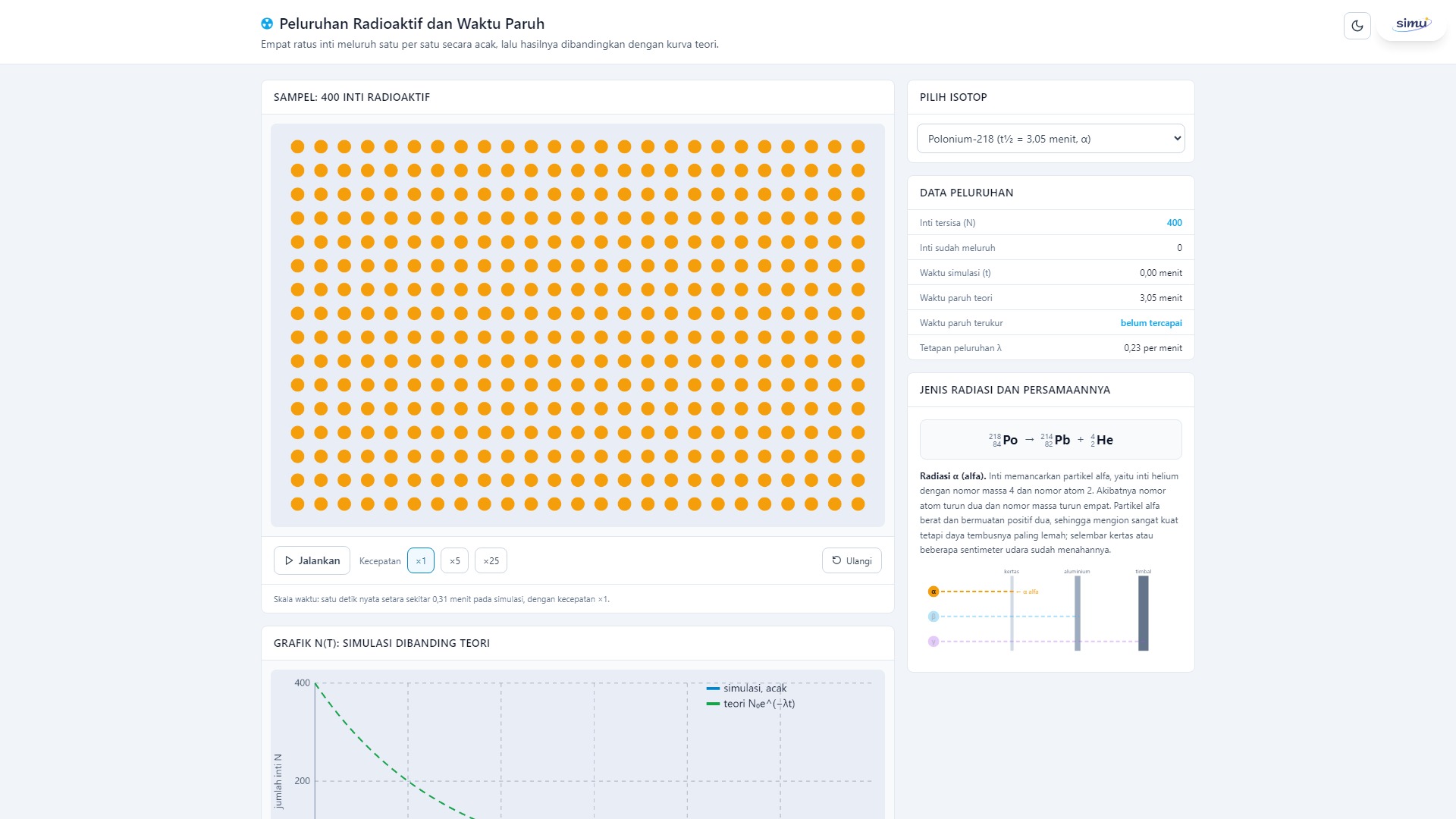Click the 'simulasi, acak' legend entry

[x=746, y=688]
